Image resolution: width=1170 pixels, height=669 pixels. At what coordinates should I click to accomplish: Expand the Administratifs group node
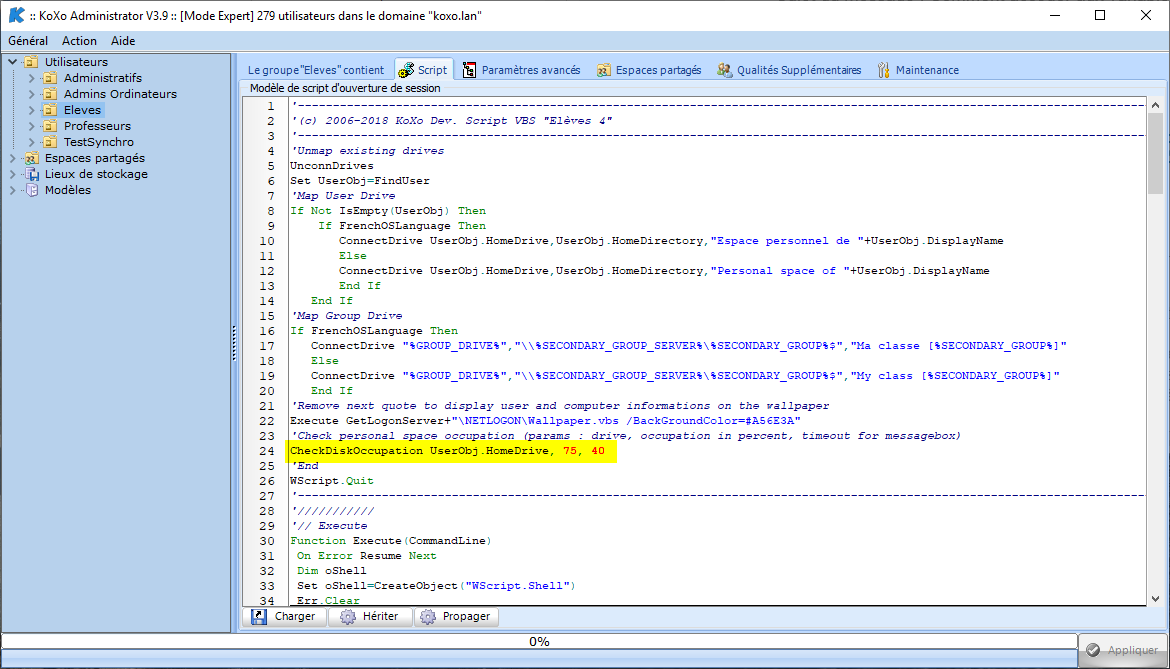(31, 78)
